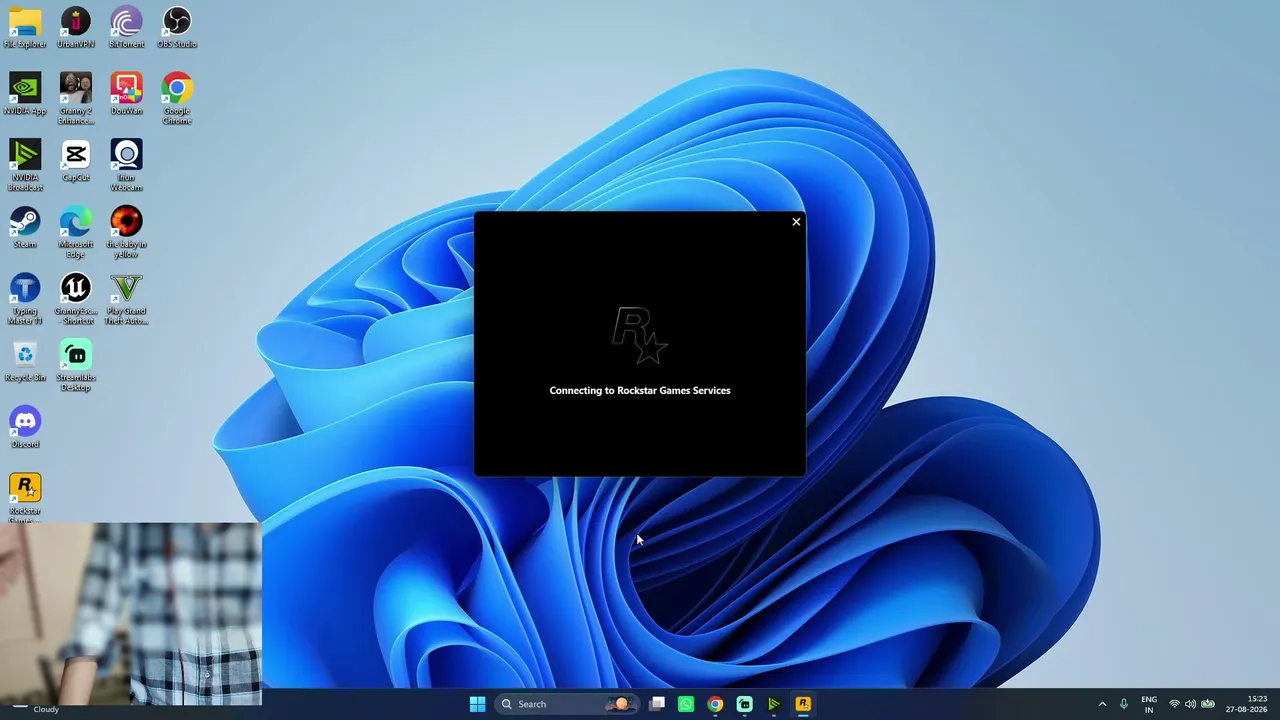Image resolution: width=1280 pixels, height=720 pixels.
Task: Click the Rockstar Games Launcher taskbar button
Action: pos(802,704)
